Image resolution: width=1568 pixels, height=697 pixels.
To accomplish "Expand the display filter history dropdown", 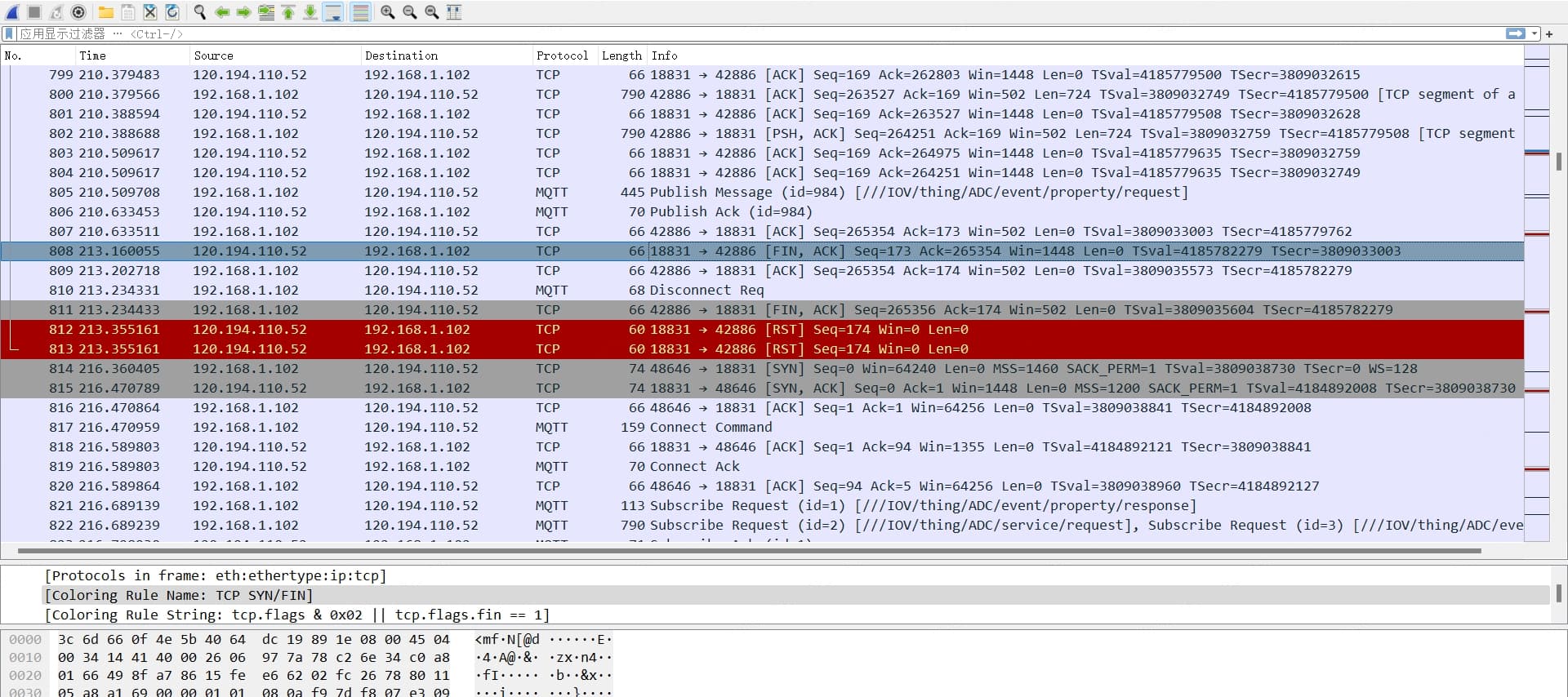I will coord(1535,33).
